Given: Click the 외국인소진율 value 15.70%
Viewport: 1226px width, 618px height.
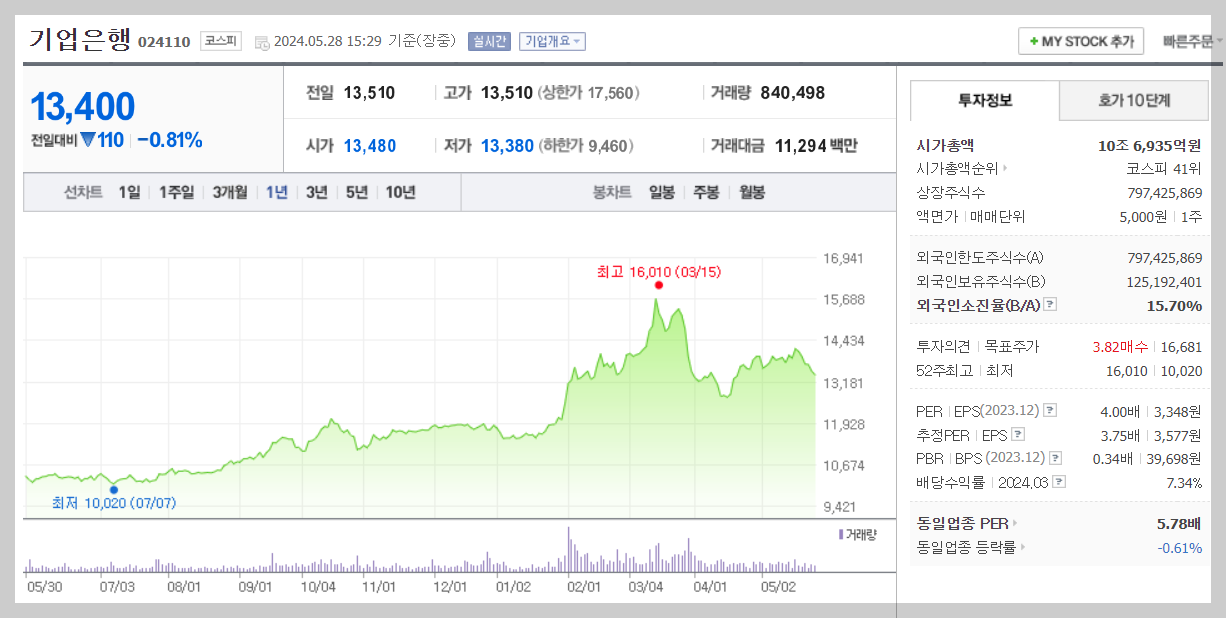Looking at the screenshot, I should [x=1174, y=306].
